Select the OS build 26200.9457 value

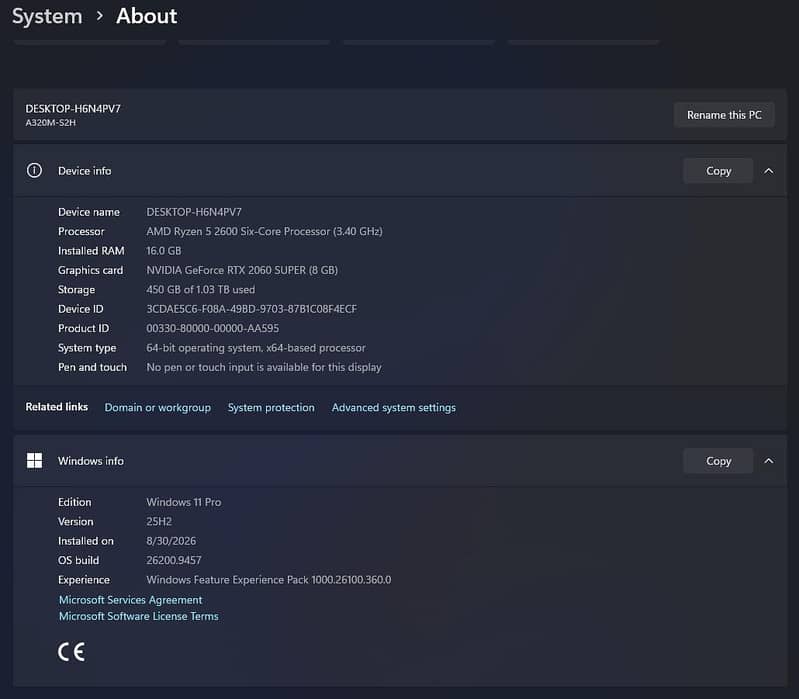[x=174, y=560]
